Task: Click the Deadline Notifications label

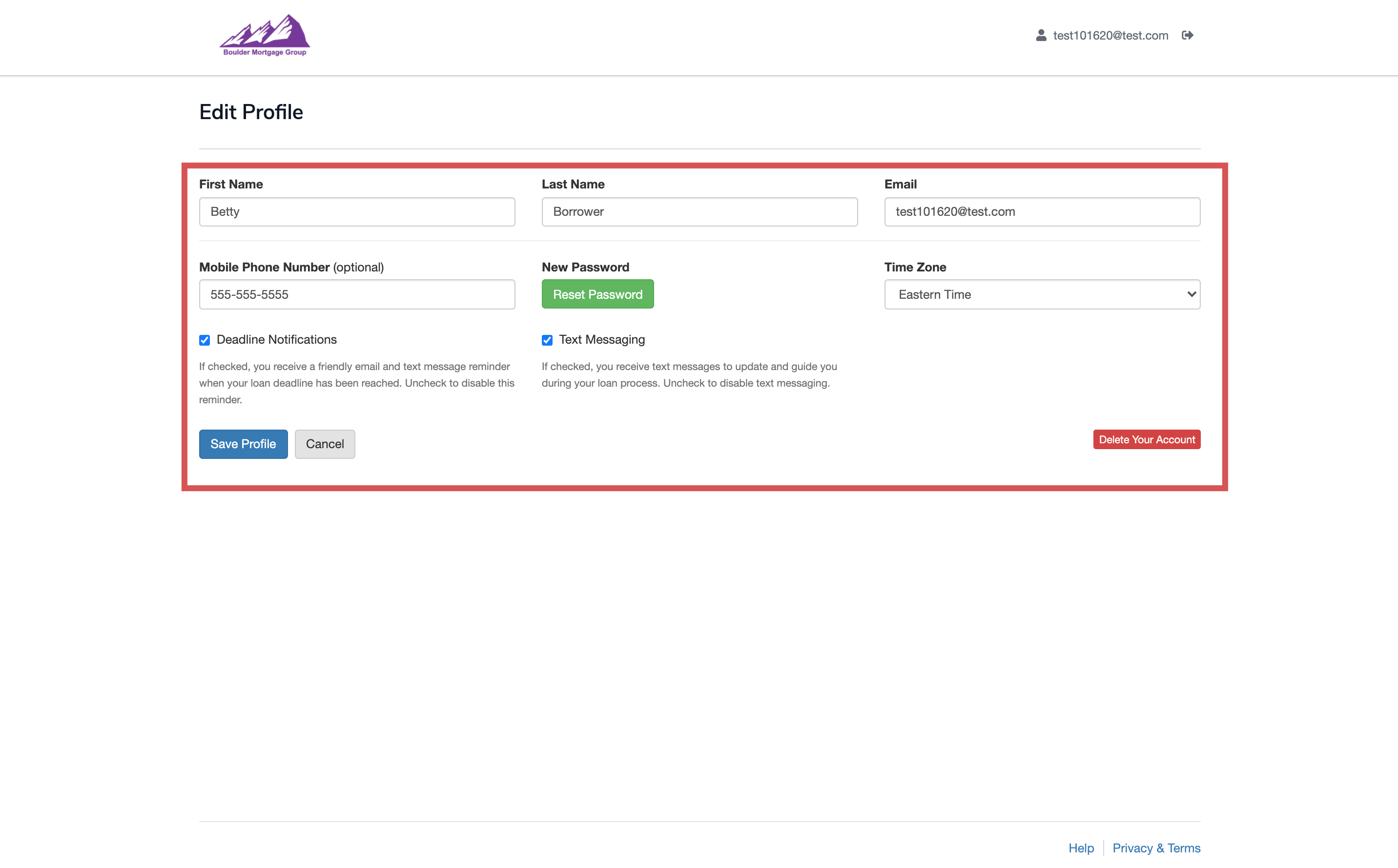Action: (x=276, y=340)
